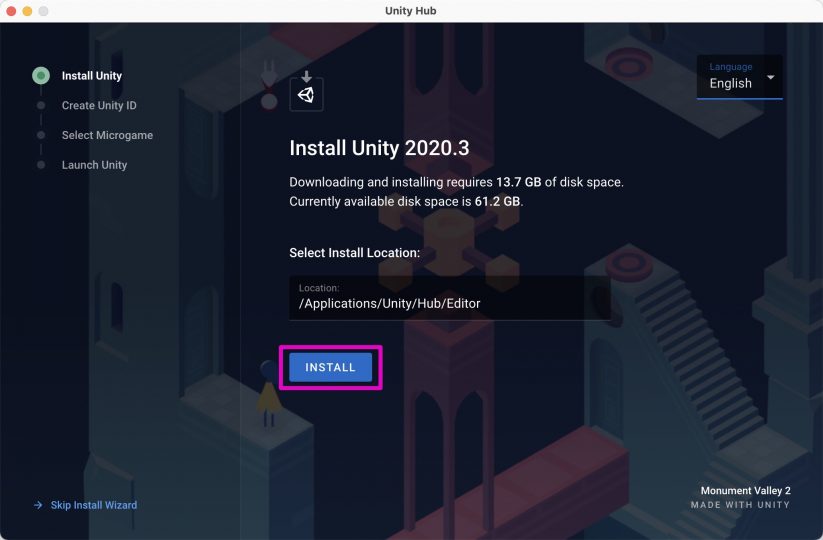
Task: Click the Select Install Location label
Action: pyautogui.click(x=354, y=252)
